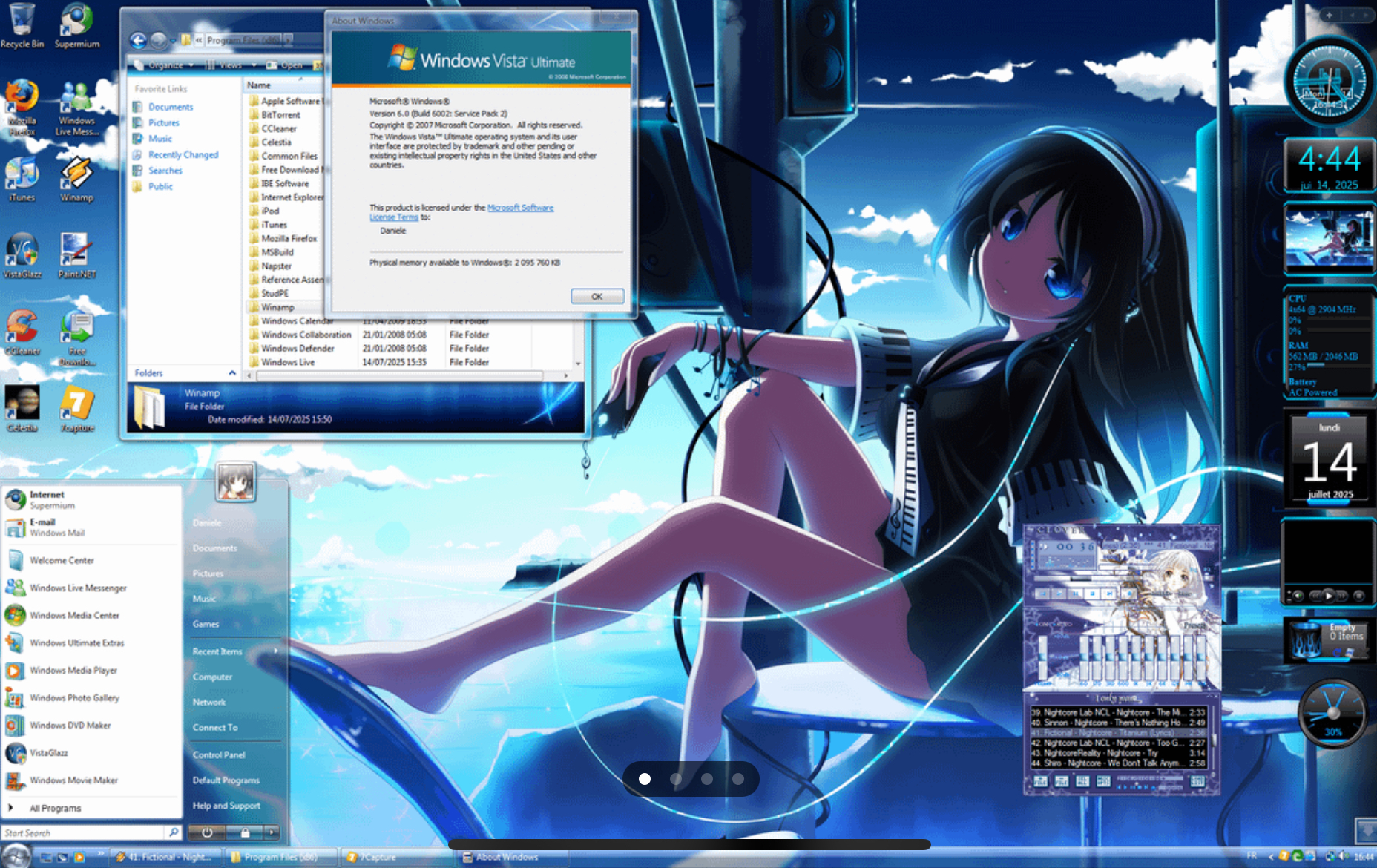Screen dimensions: 1377x868
Task: Click the slideshow thumbnail sidebar gadget
Action: point(1329,239)
